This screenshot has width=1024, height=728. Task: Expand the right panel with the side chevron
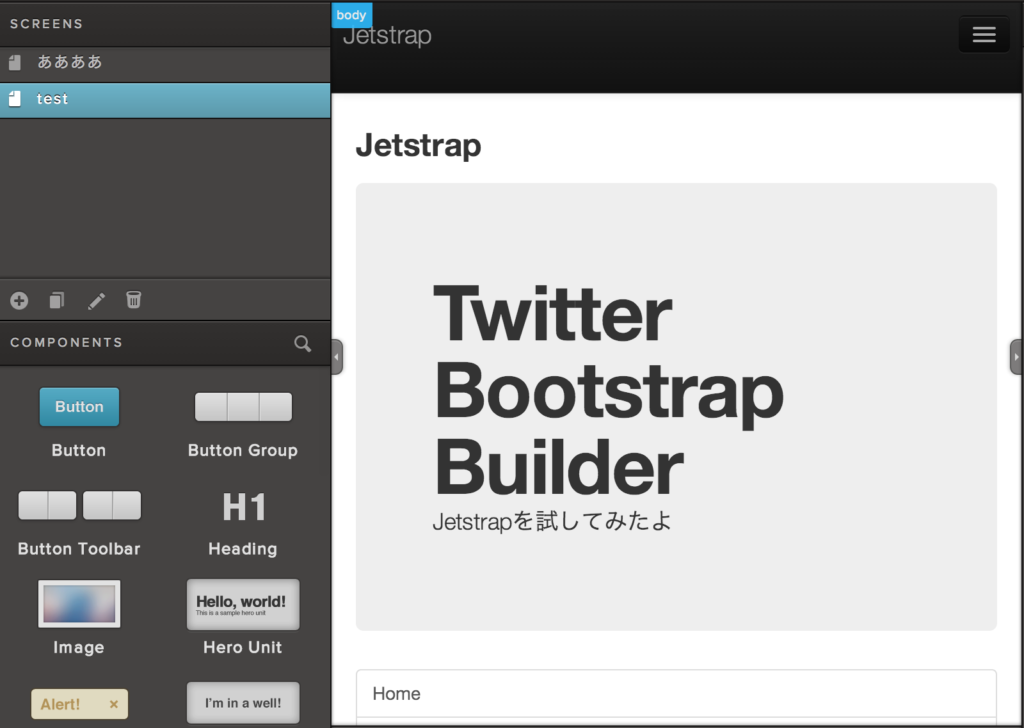(x=1016, y=356)
